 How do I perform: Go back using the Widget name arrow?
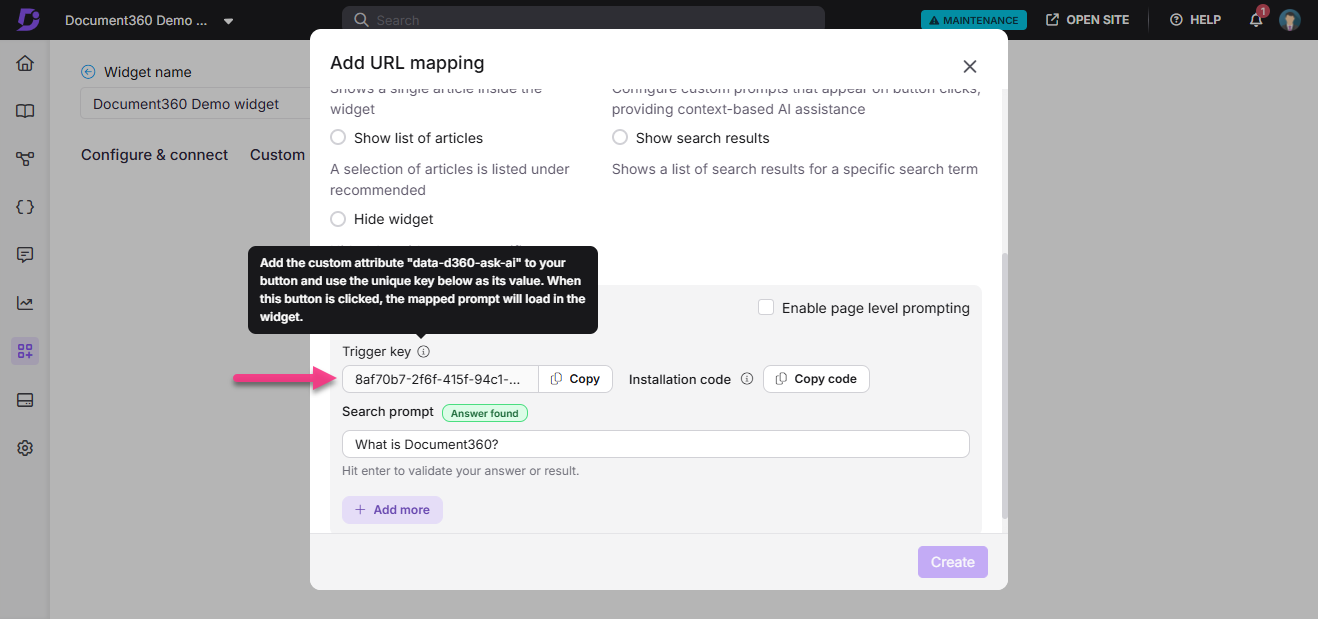pos(88,72)
